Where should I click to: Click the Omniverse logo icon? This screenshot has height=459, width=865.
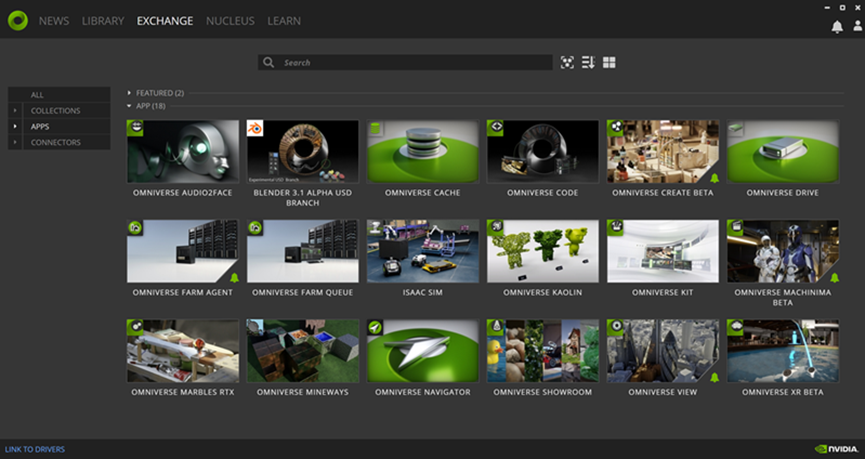(18, 20)
